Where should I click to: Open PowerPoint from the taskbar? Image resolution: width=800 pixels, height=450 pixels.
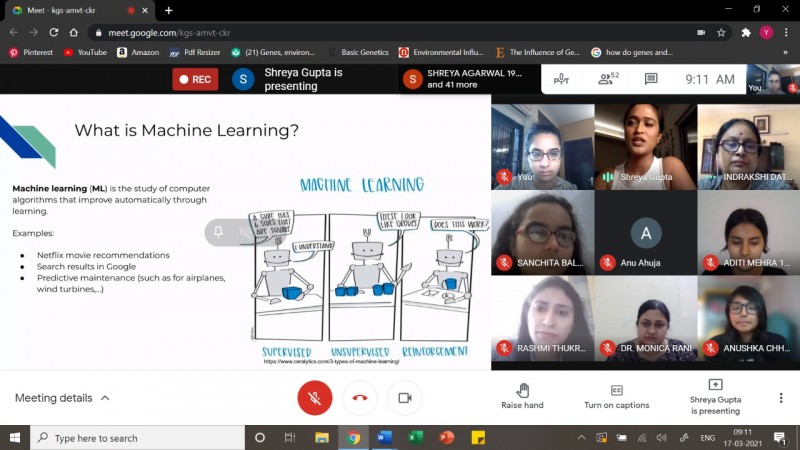click(446, 438)
